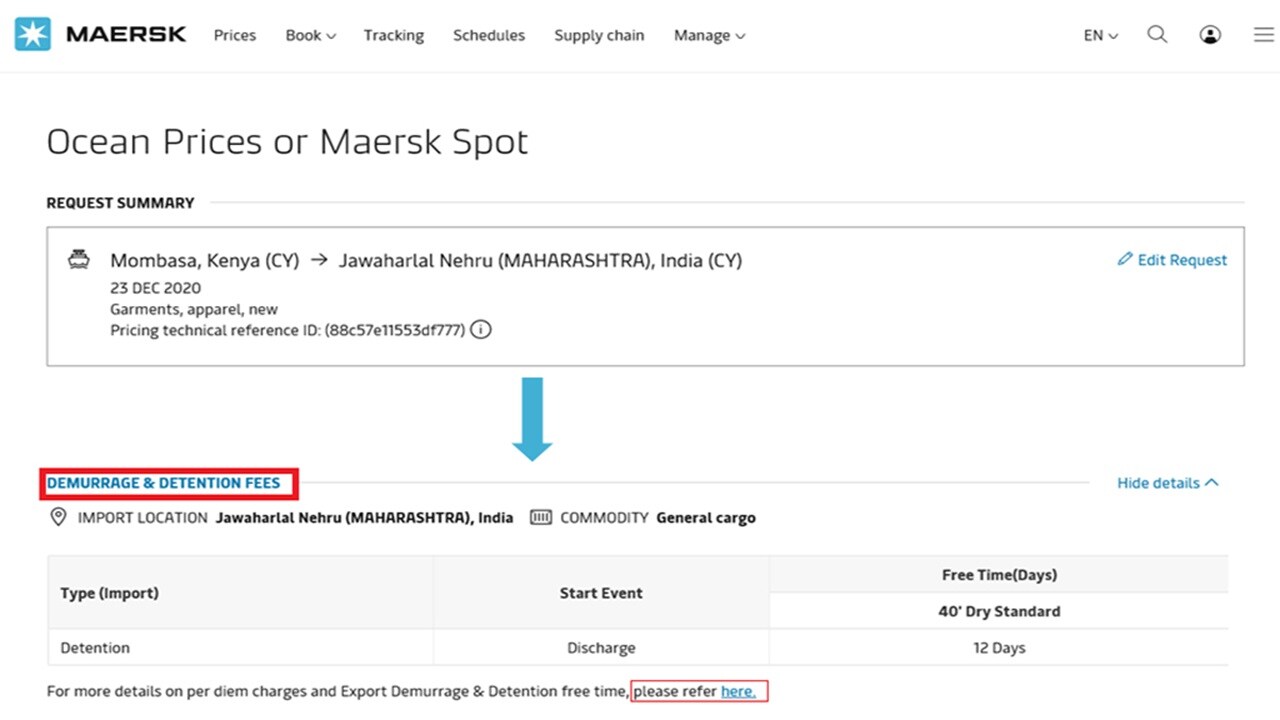Image resolution: width=1280 pixels, height=720 pixels.
Task: Click the Edit Request link
Action: (x=1182, y=260)
